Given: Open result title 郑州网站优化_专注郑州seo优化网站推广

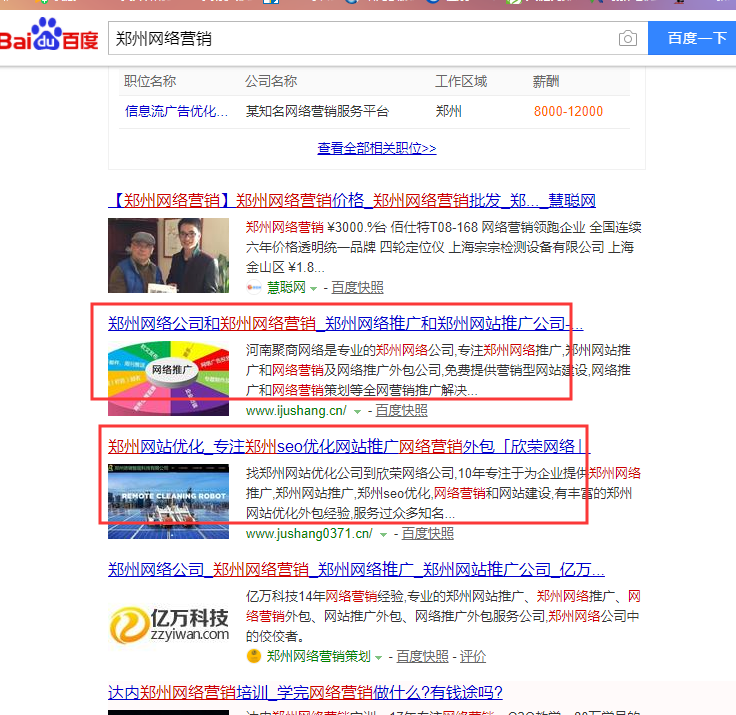Looking at the screenshot, I should [349, 446].
